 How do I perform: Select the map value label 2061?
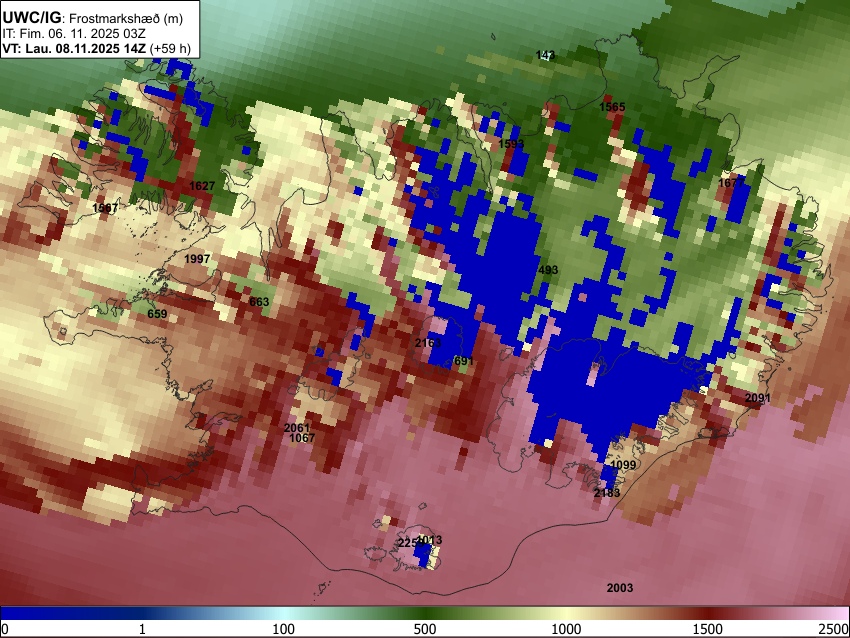click(297, 428)
